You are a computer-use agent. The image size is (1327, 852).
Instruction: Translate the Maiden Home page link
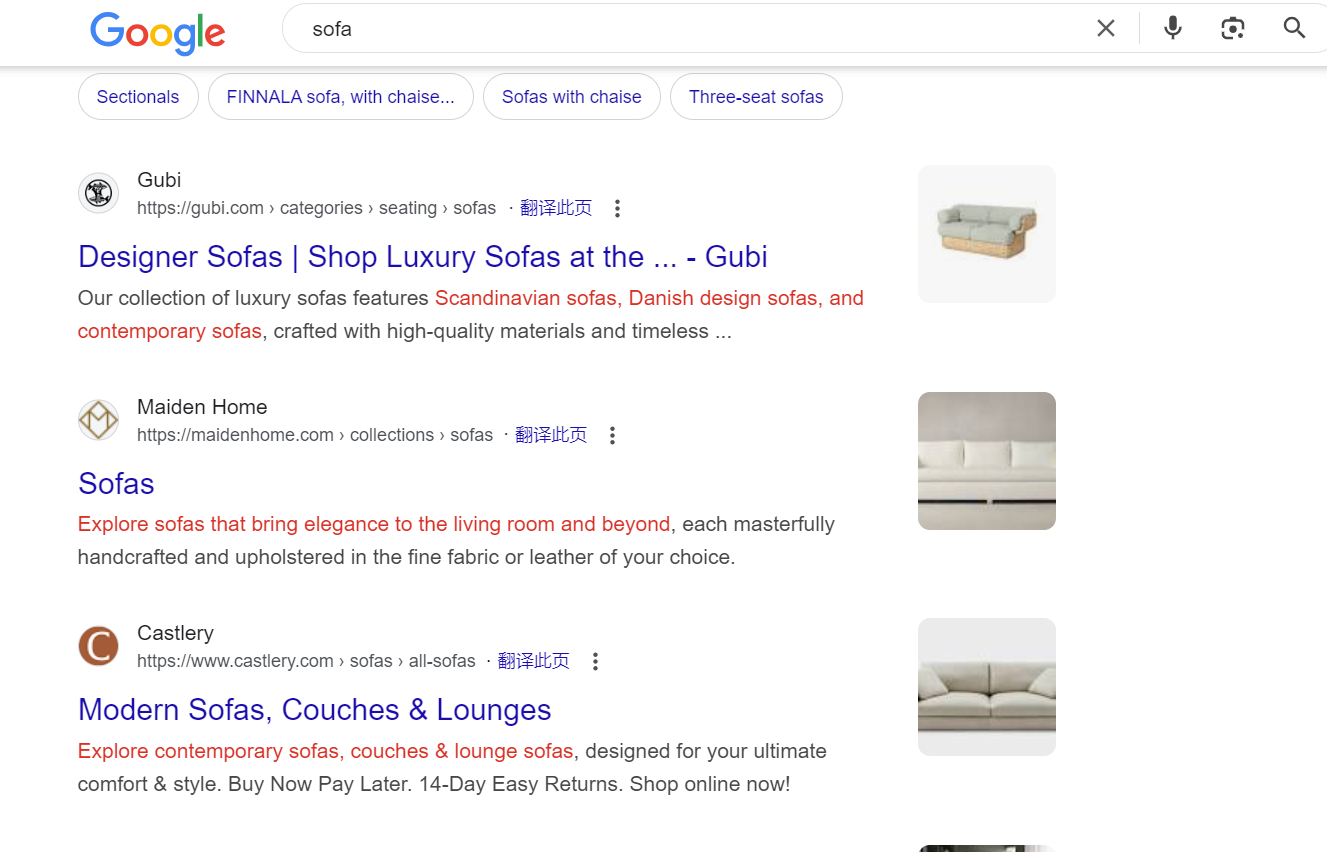[x=551, y=435]
